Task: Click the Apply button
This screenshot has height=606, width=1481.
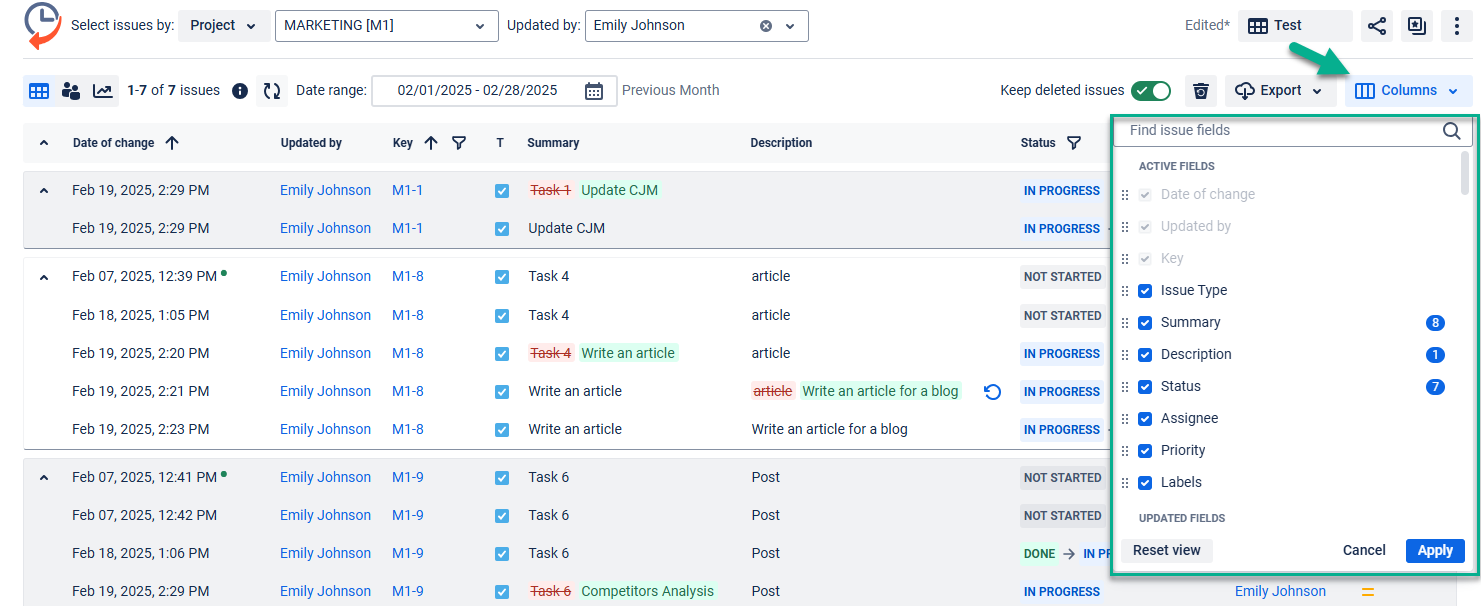Action: 1434,551
